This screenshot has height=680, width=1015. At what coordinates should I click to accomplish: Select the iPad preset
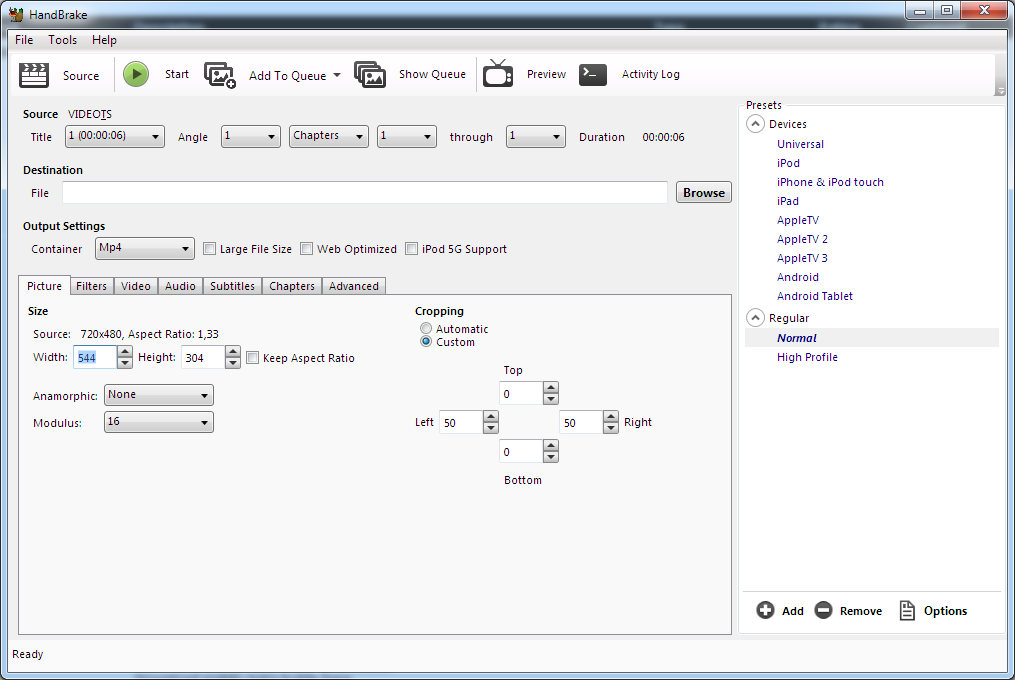coord(788,201)
